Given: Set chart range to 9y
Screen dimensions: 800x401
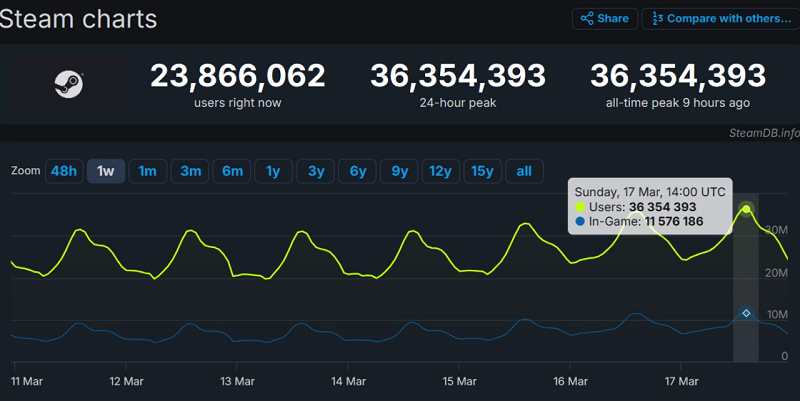Looking at the screenshot, I should 399,171.
